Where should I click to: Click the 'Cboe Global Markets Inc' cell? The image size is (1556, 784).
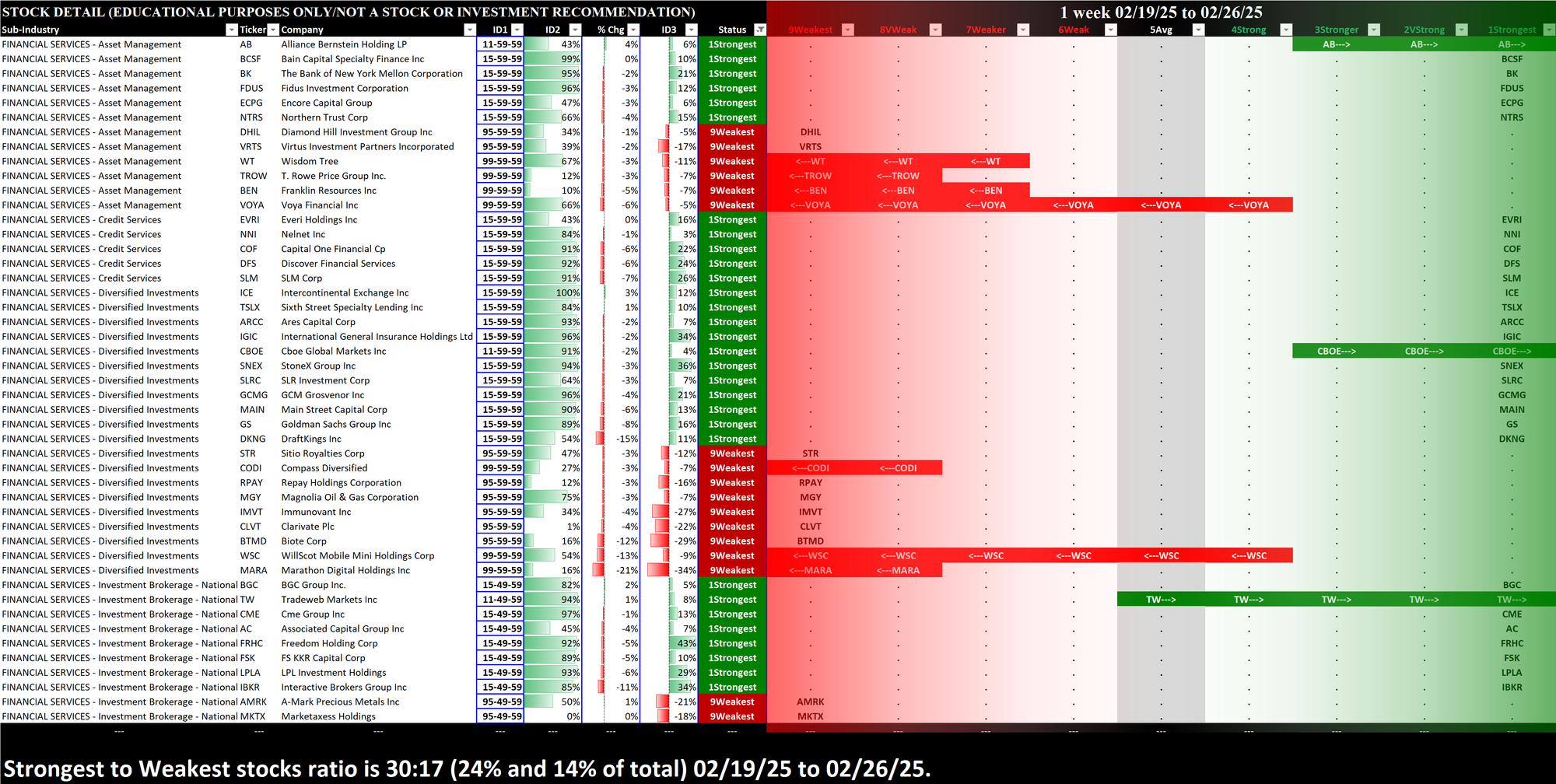click(377, 352)
